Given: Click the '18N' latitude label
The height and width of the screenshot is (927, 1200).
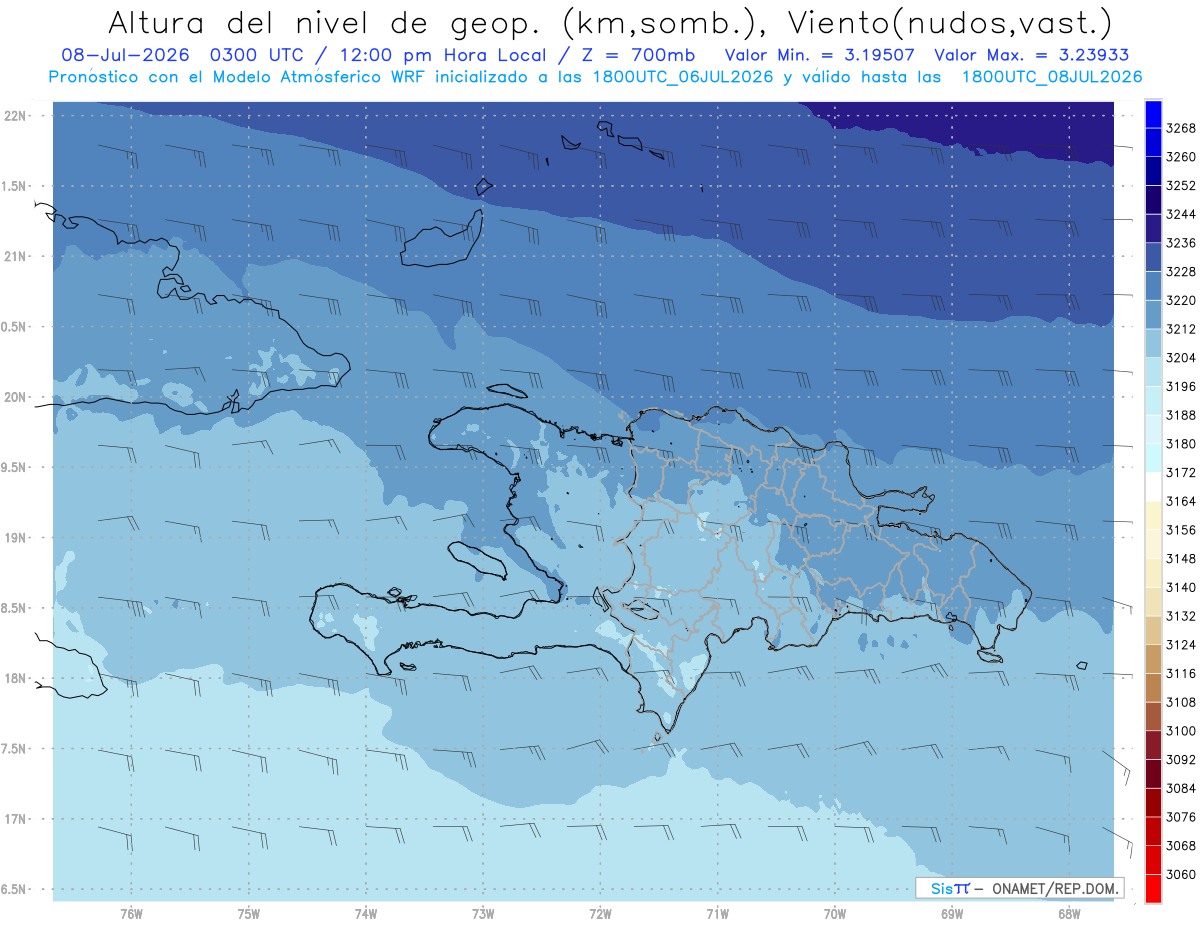Looking at the screenshot, I should pos(16,679).
